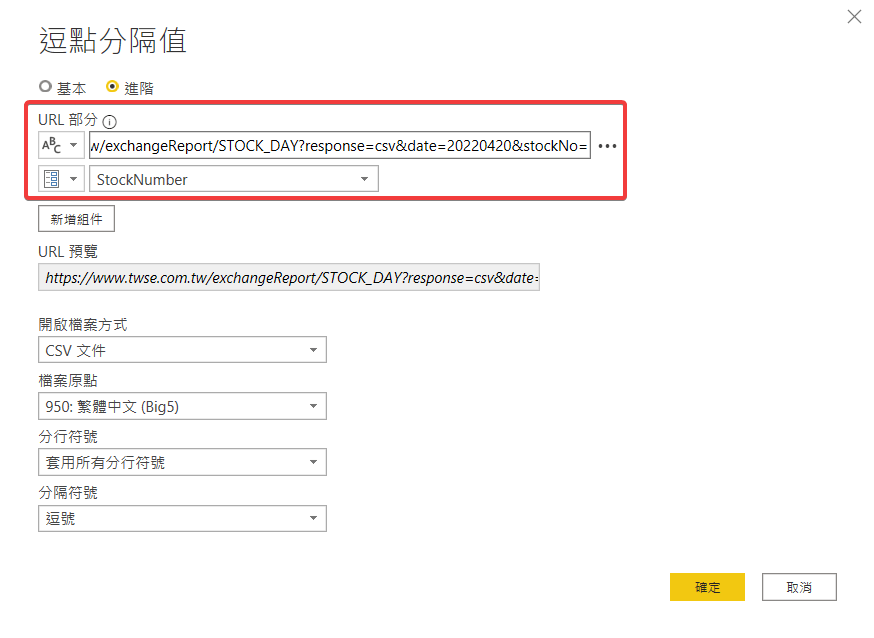The height and width of the screenshot is (638, 874).
Task: Open the 開啟檔案方式 CSV 文件 dropdown
Action: click(x=182, y=350)
